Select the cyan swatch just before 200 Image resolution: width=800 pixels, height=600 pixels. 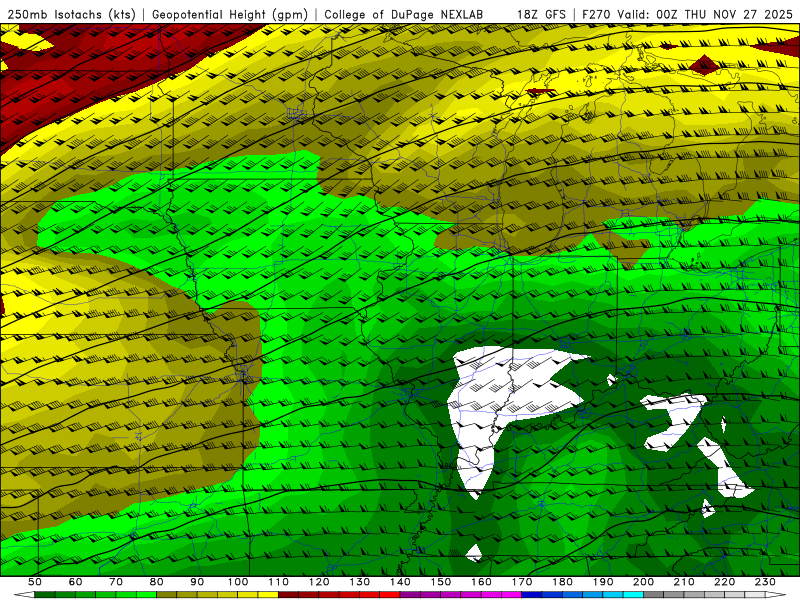[x=633, y=594]
